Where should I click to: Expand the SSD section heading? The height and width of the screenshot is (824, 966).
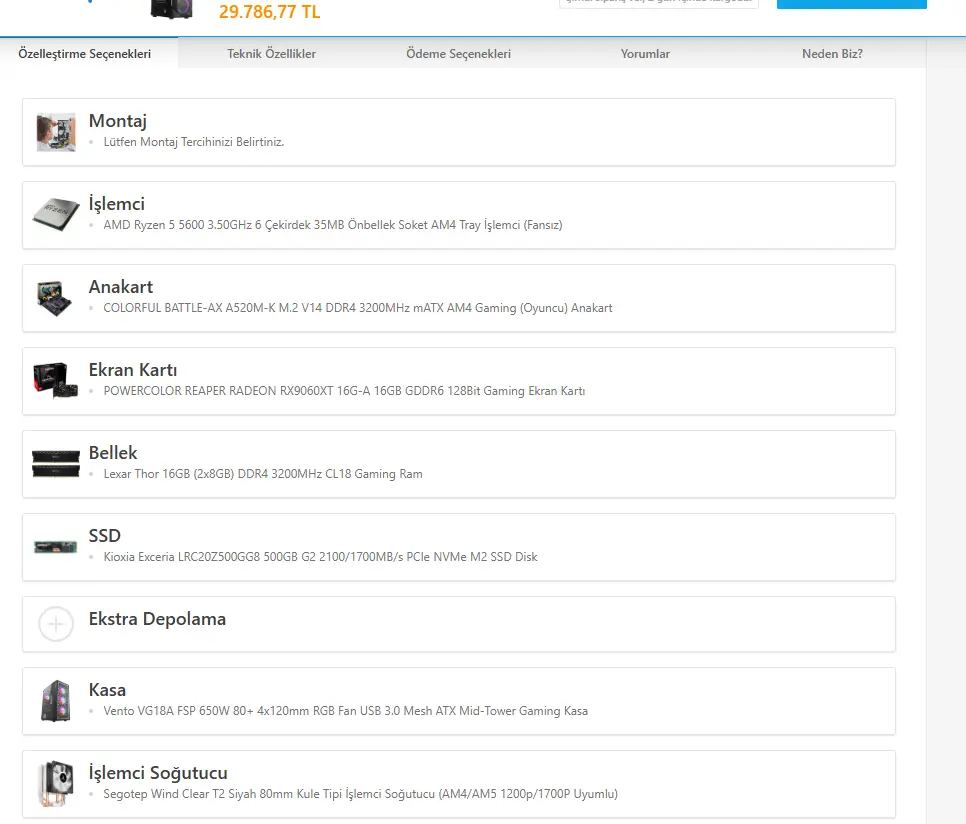(105, 536)
